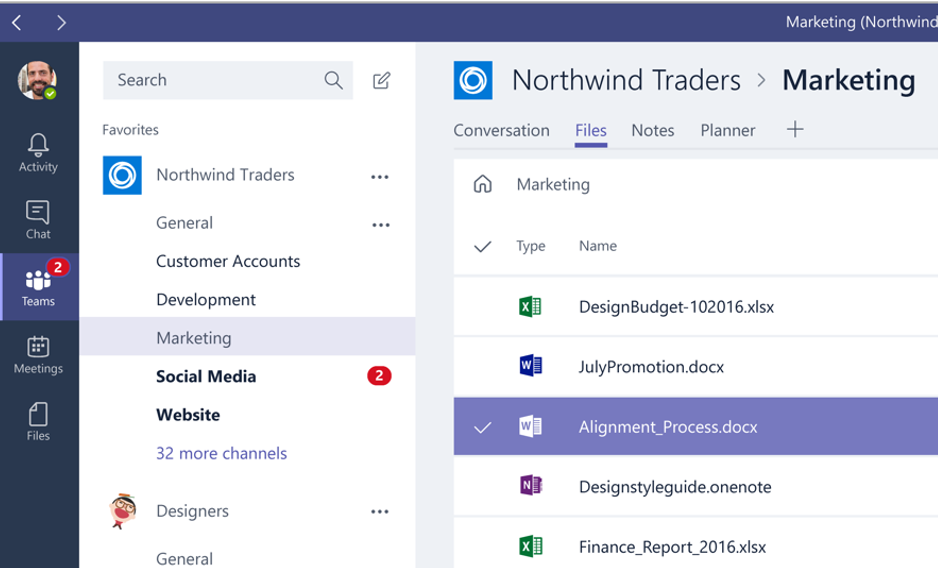
Task: Click the Northwind Traders header logo
Action: [473, 80]
